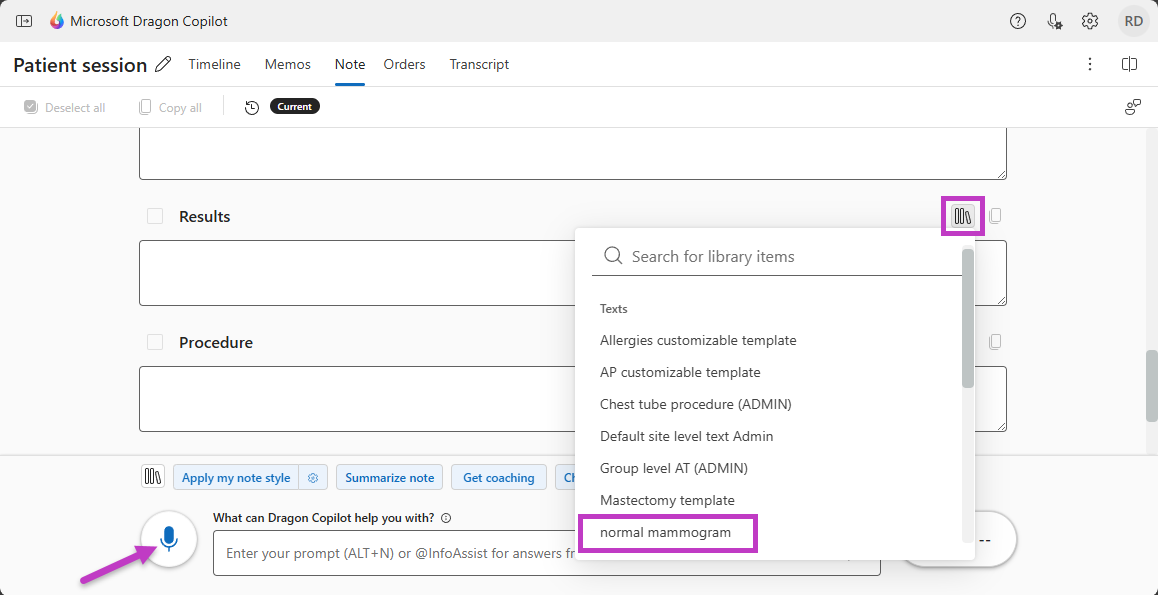Click the help question mark icon
Viewport: 1158px width, 595px height.
click(1018, 21)
